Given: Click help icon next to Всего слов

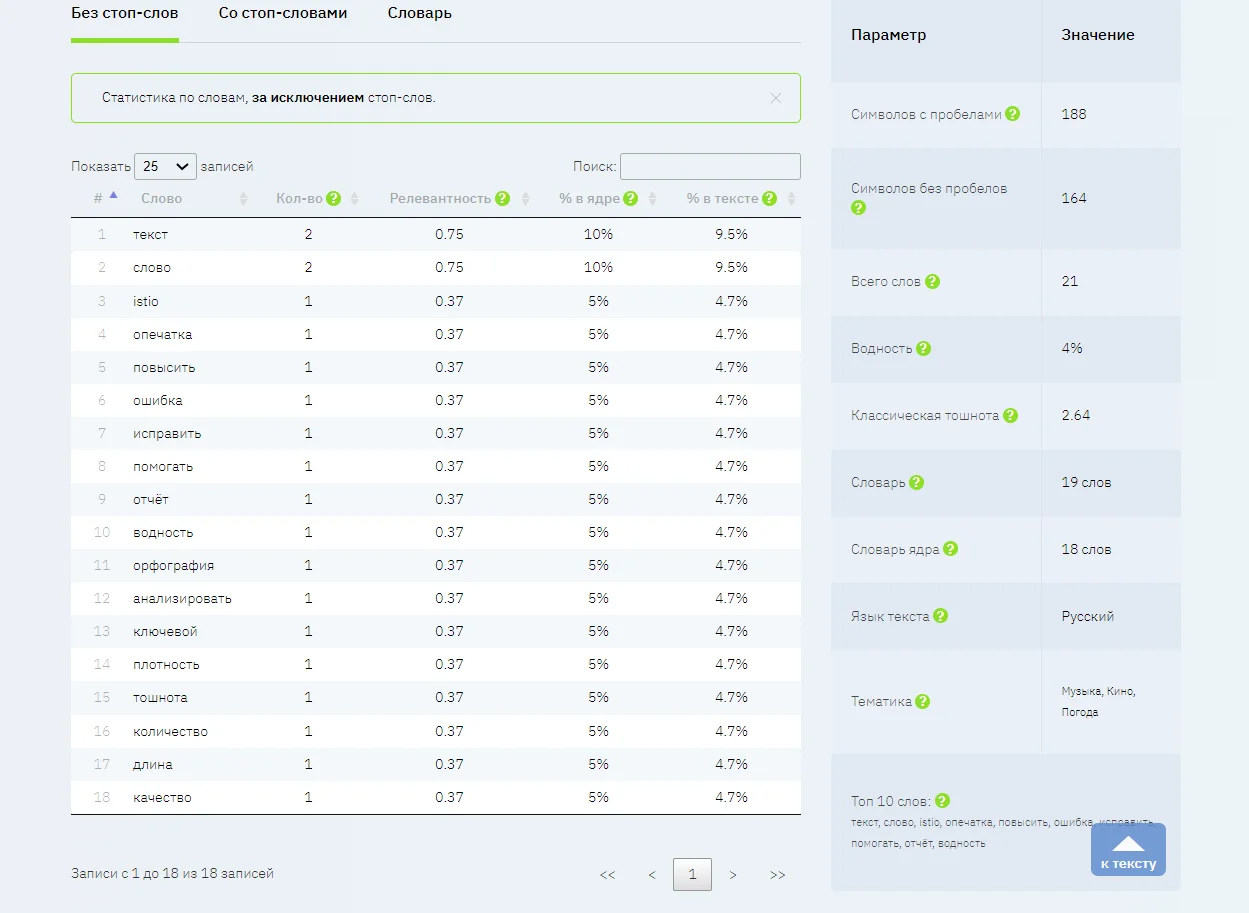Looking at the screenshot, I should click(932, 282).
